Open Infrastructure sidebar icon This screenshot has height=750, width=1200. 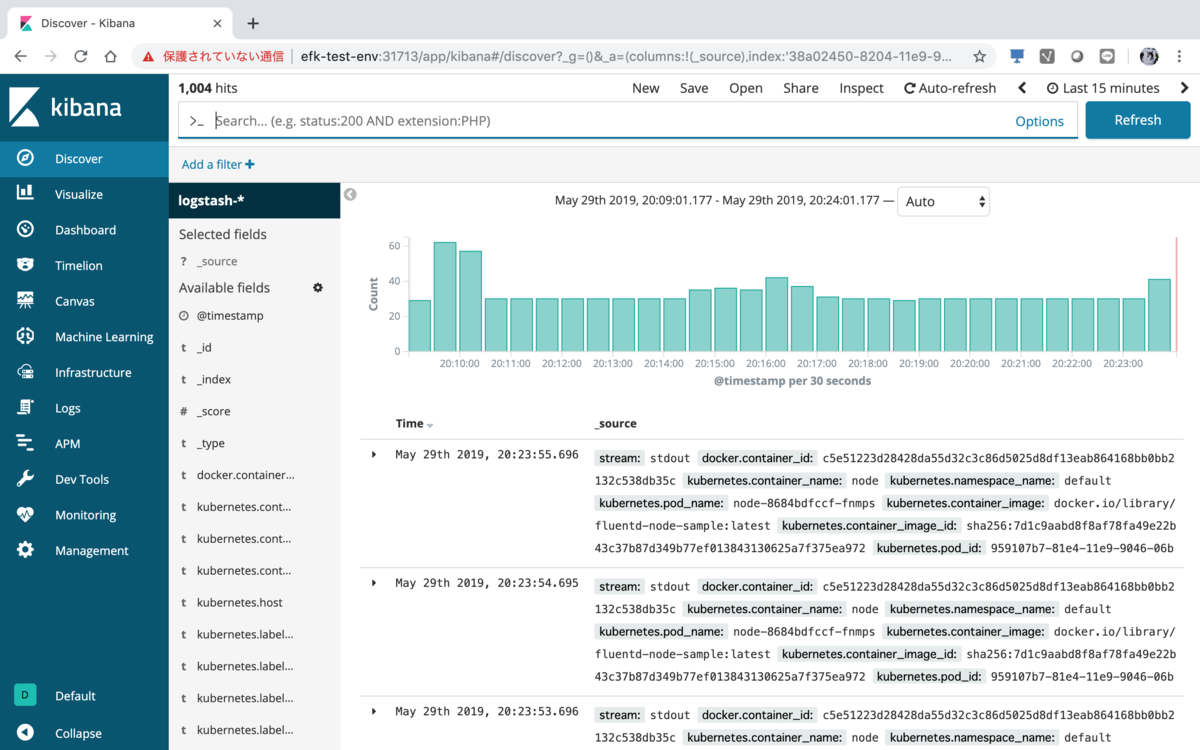coord(26,372)
